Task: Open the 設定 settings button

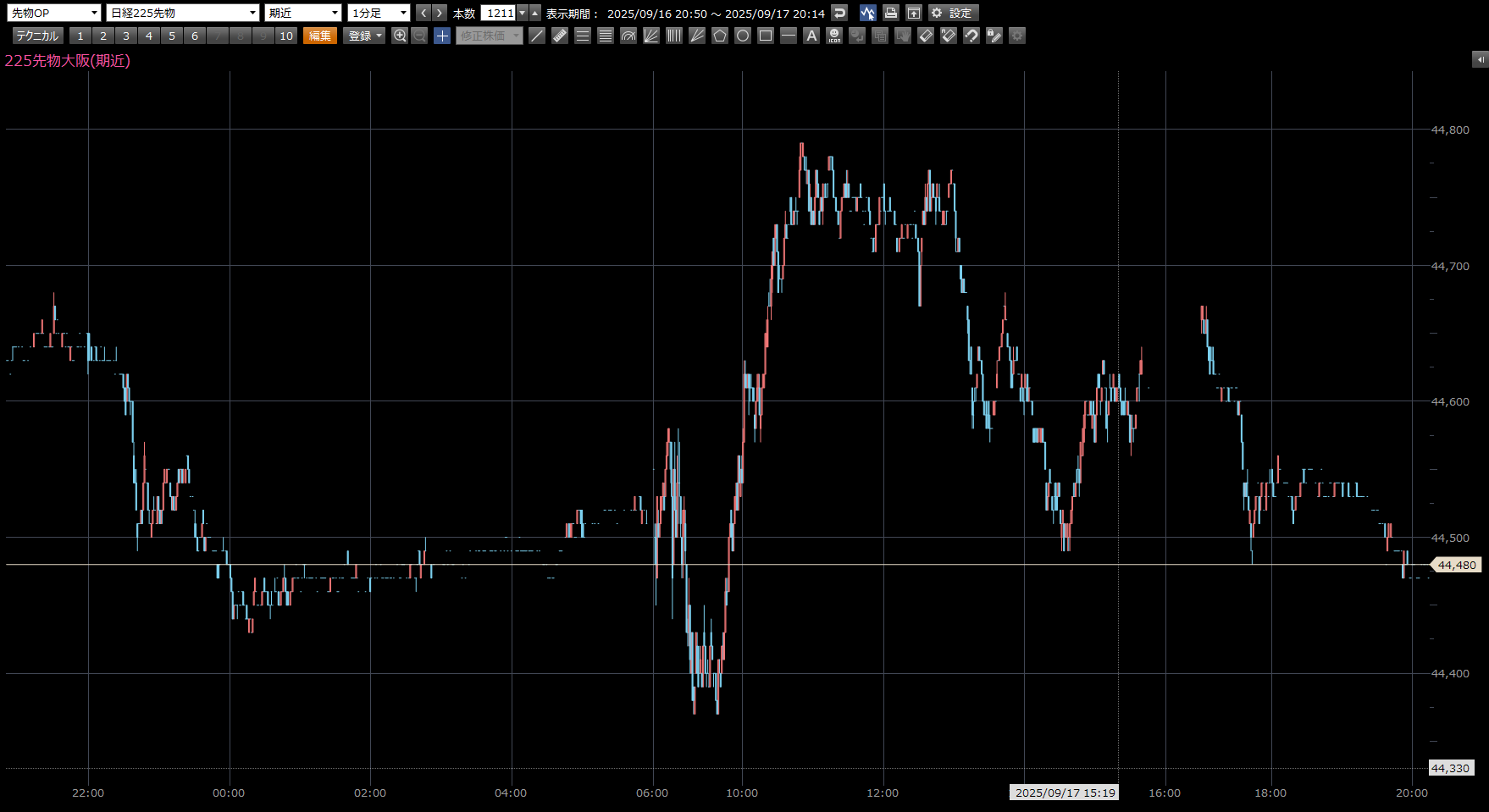Action: [x=953, y=13]
